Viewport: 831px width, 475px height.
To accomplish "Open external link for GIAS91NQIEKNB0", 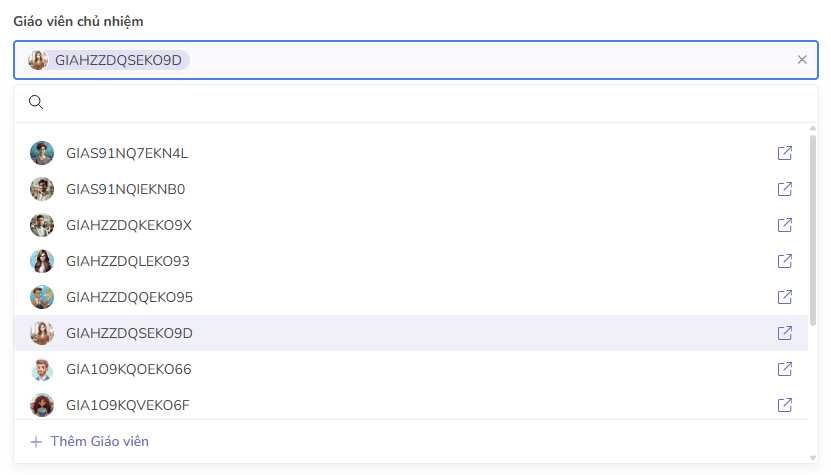I will (785, 189).
